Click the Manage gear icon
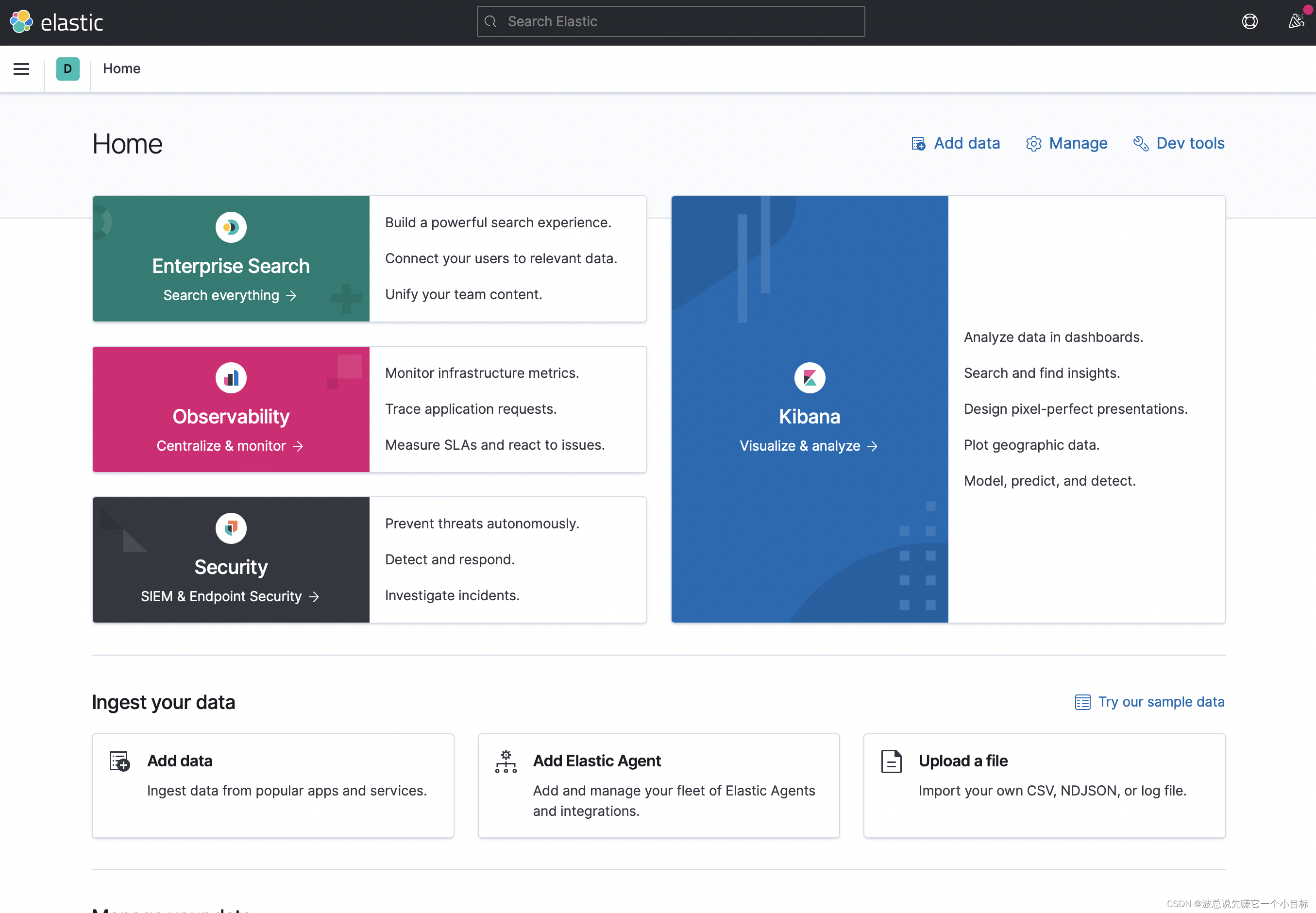The height and width of the screenshot is (913, 1316). coord(1033,144)
